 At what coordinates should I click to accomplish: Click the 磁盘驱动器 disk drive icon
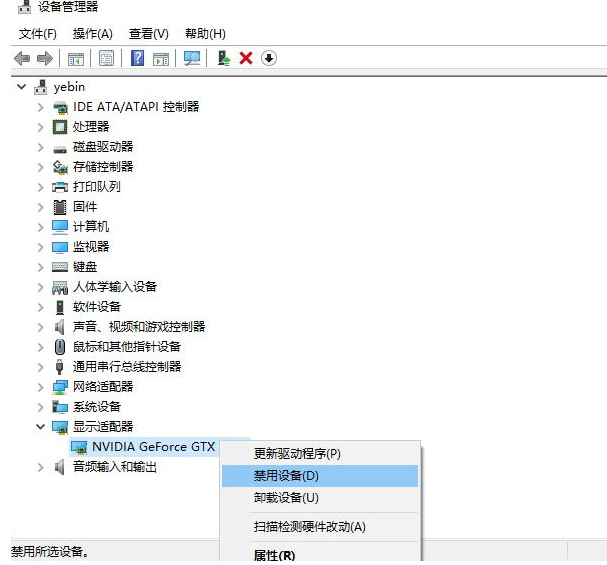coord(60,148)
